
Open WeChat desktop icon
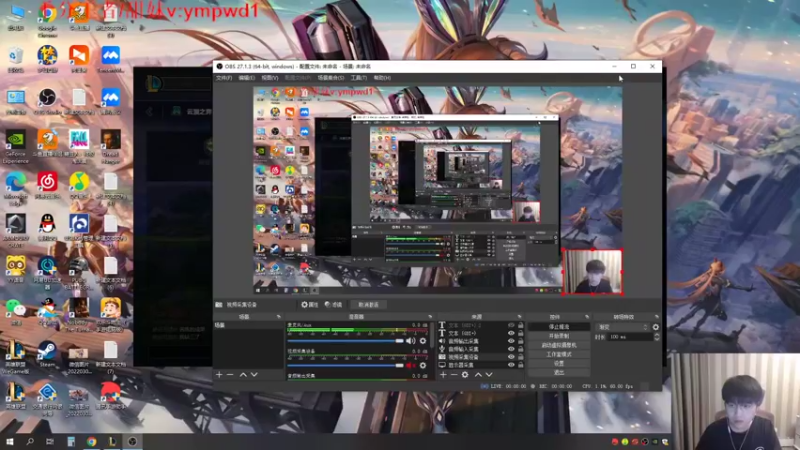click(15, 311)
